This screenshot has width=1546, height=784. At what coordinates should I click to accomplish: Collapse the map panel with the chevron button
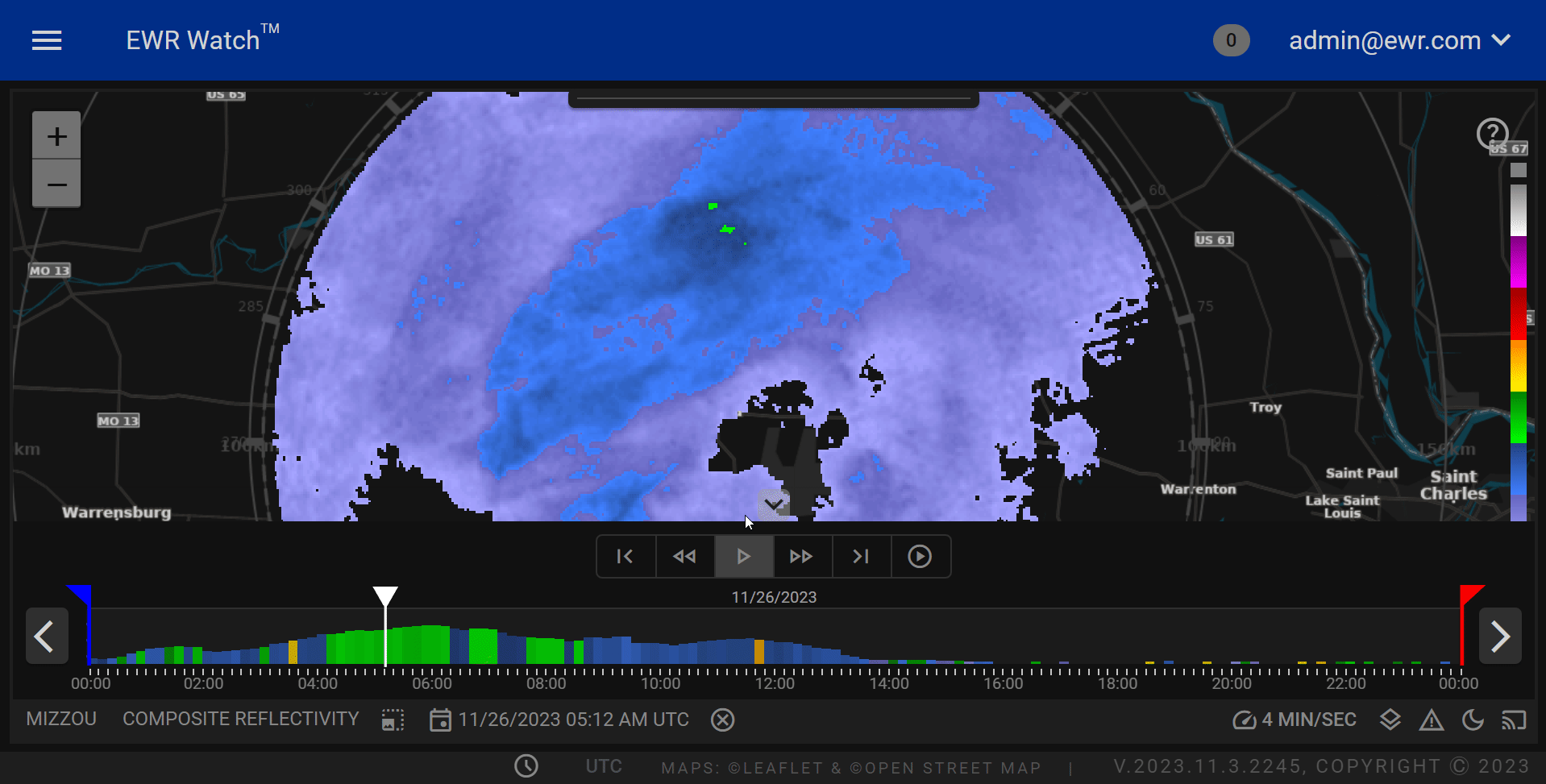click(774, 504)
